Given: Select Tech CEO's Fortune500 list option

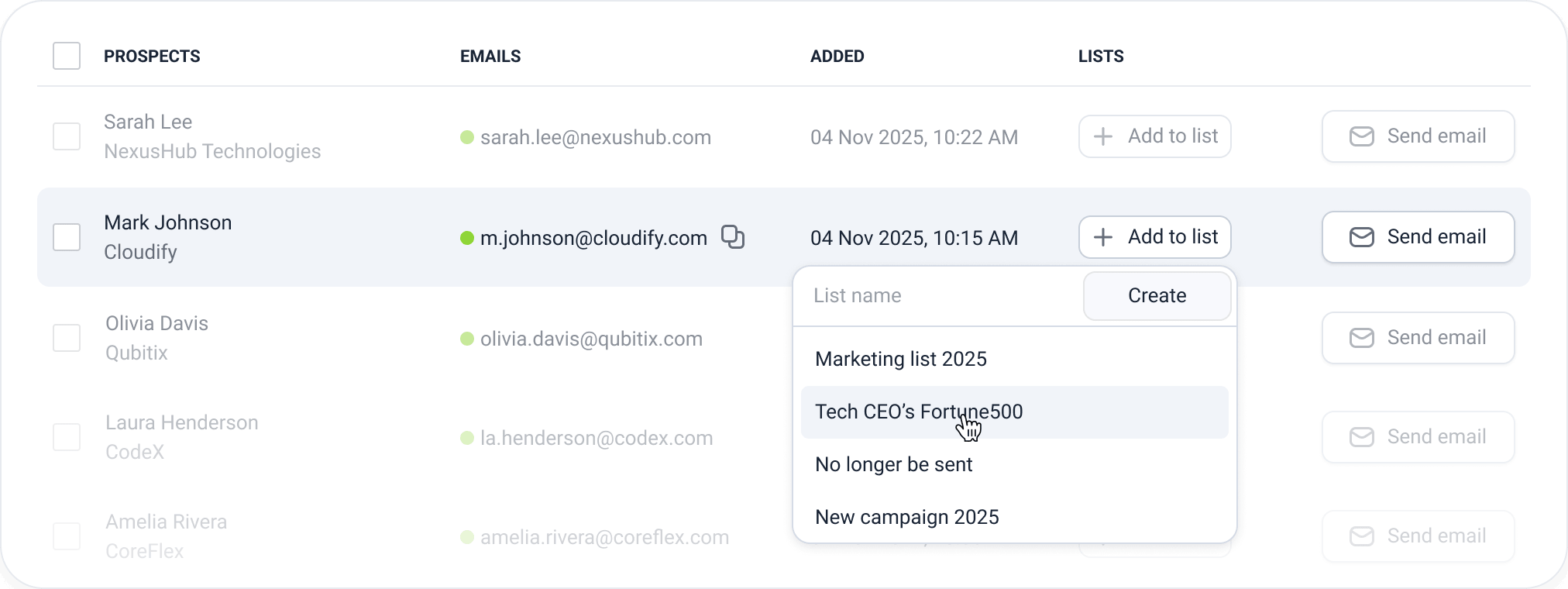Looking at the screenshot, I should point(919,412).
